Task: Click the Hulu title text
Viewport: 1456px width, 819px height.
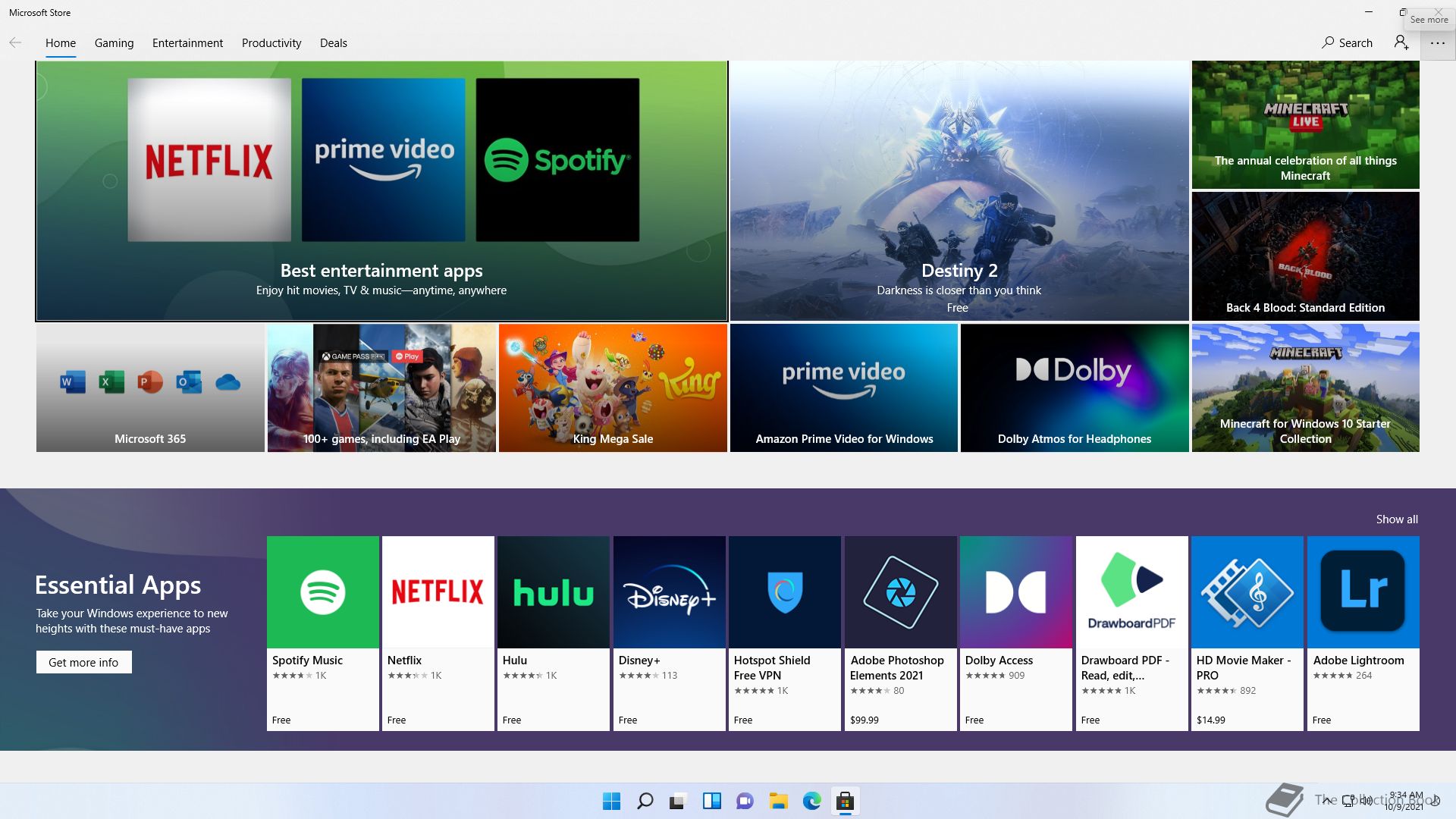Action: (515, 661)
